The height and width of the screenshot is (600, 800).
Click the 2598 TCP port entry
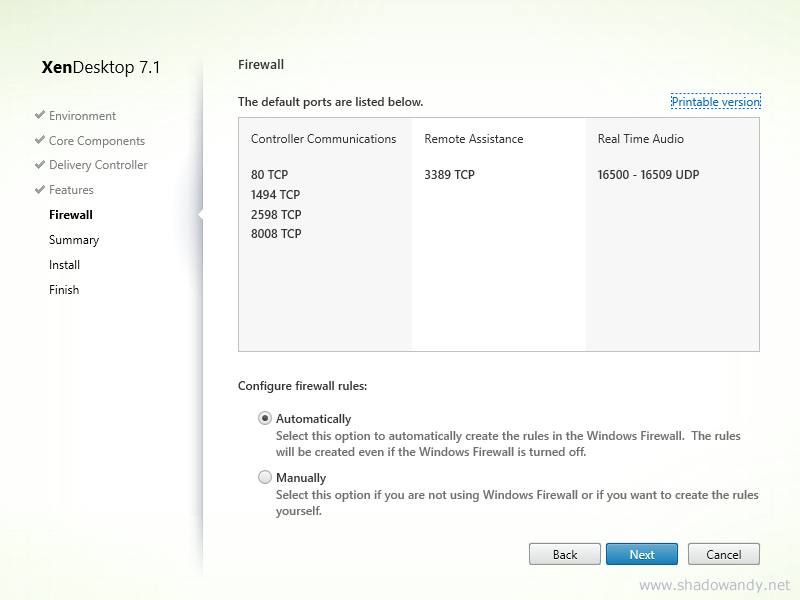point(276,214)
